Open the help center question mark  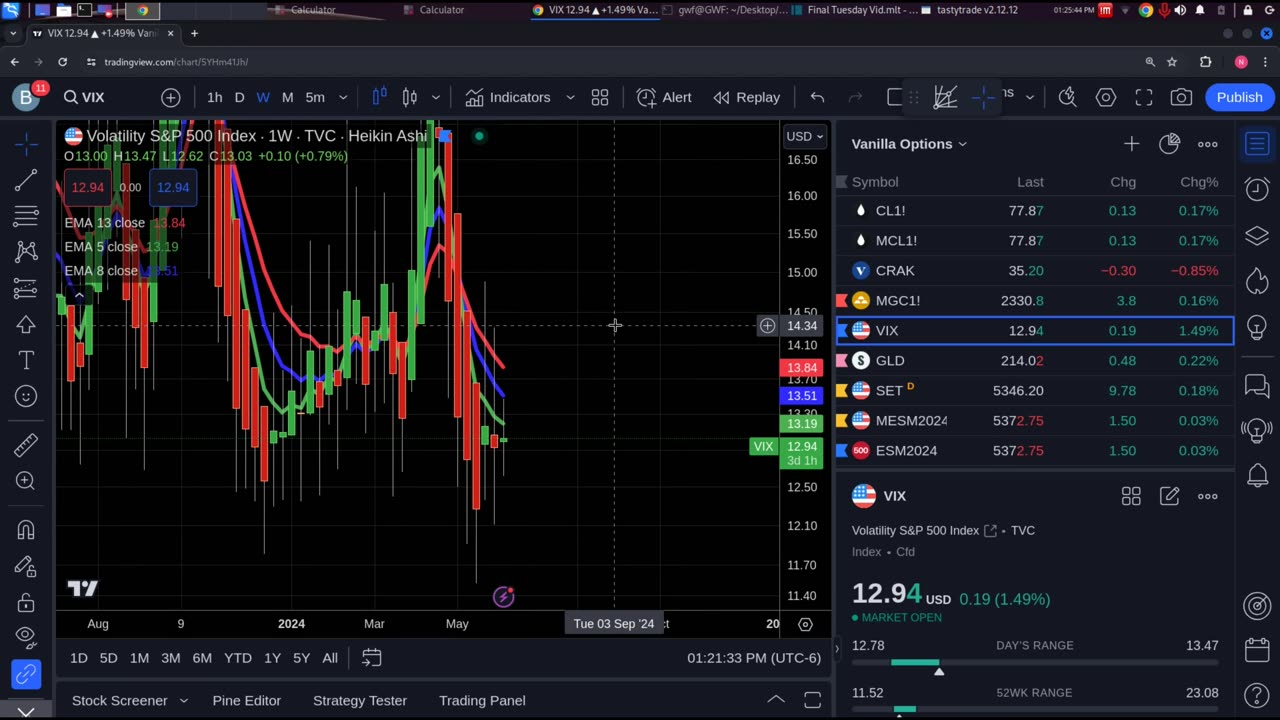1257,695
